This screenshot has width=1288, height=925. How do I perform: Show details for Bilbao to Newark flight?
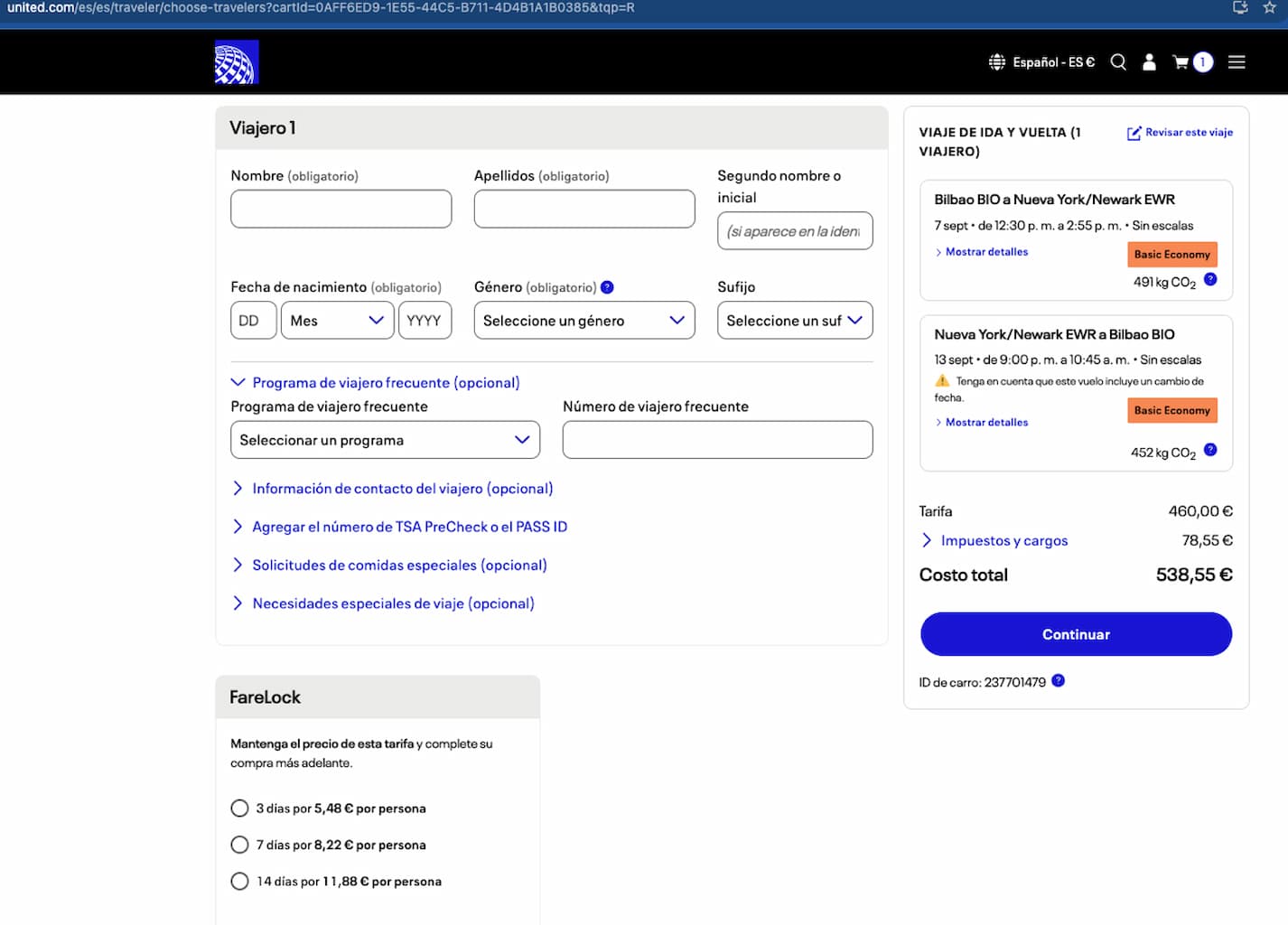[x=981, y=252]
